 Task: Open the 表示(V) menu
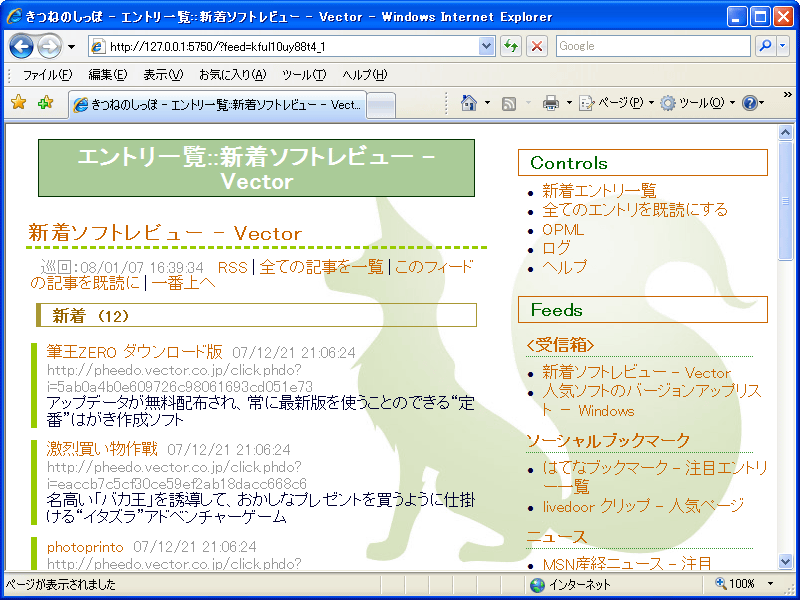tap(163, 76)
